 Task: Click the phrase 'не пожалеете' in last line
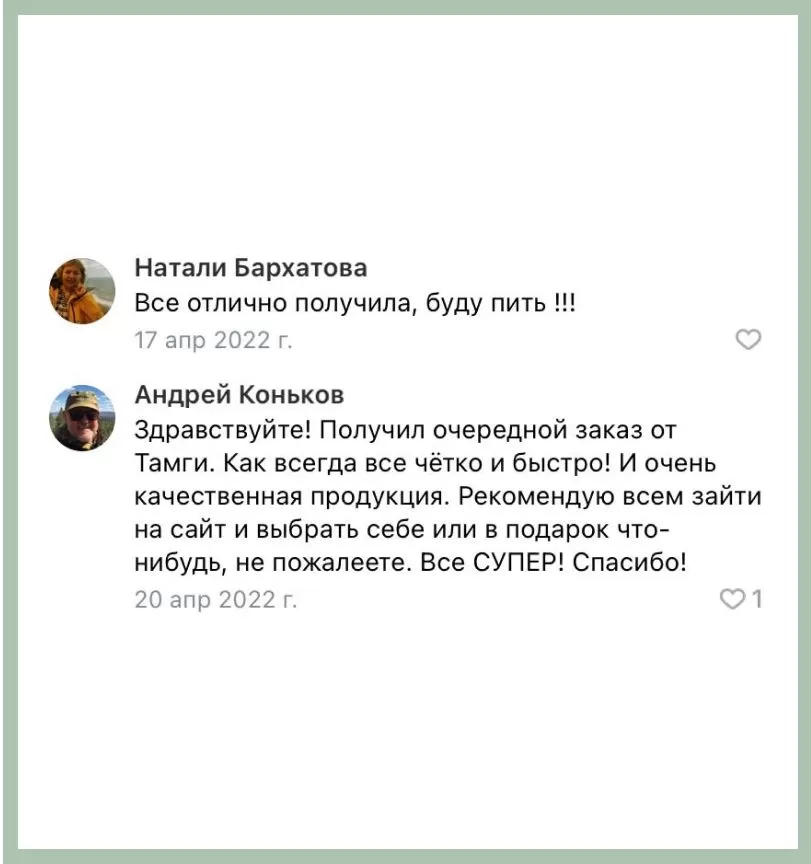pyautogui.click(x=323, y=563)
